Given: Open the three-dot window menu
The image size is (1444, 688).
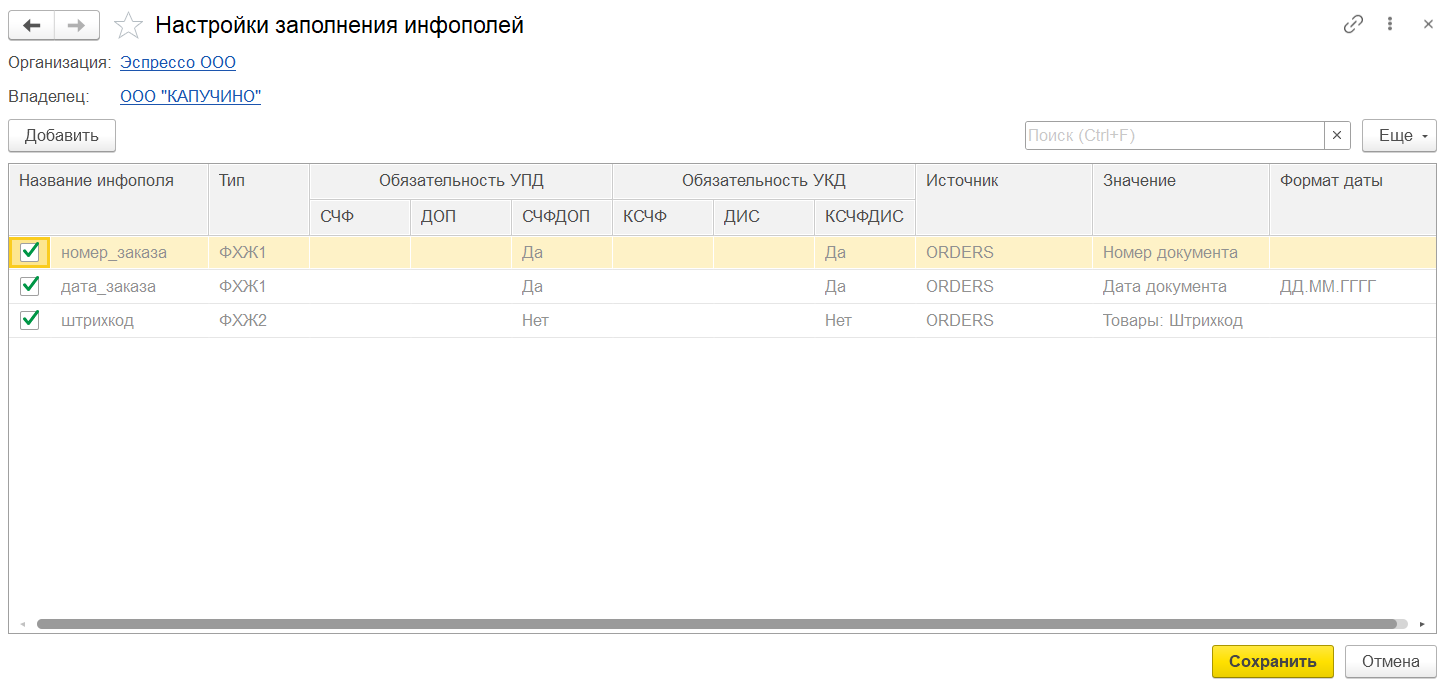Looking at the screenshot, I should pos(1391,25).
